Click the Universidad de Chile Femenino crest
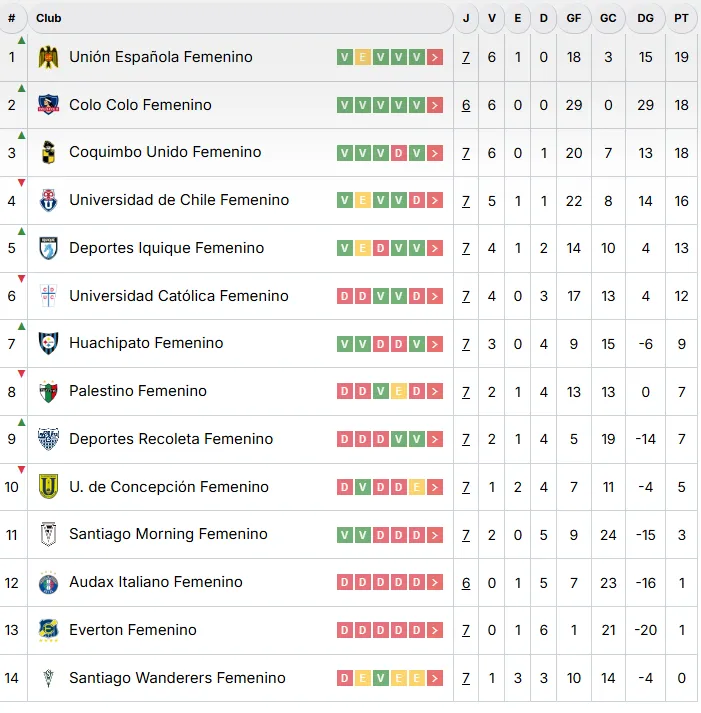 point(48,201)
